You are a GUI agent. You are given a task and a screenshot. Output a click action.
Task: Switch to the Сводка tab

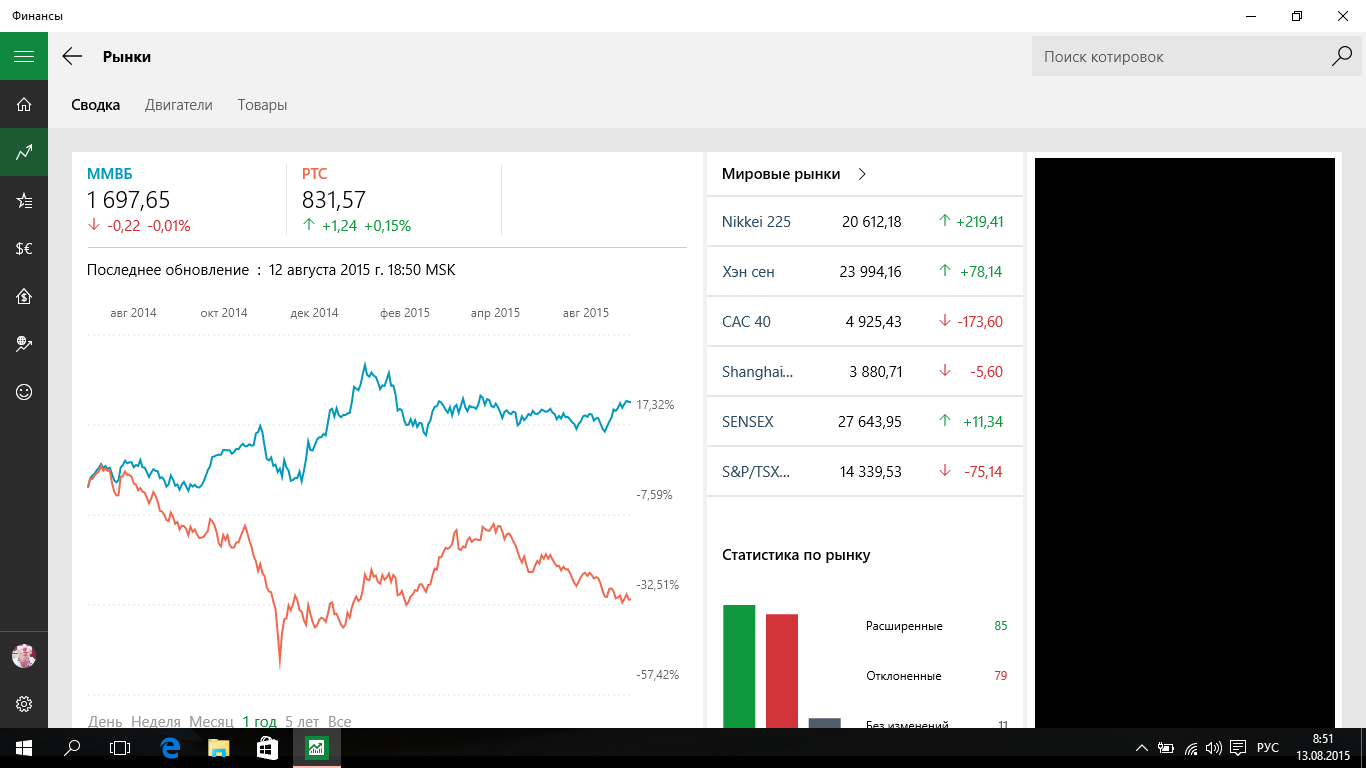coord(96,105)
